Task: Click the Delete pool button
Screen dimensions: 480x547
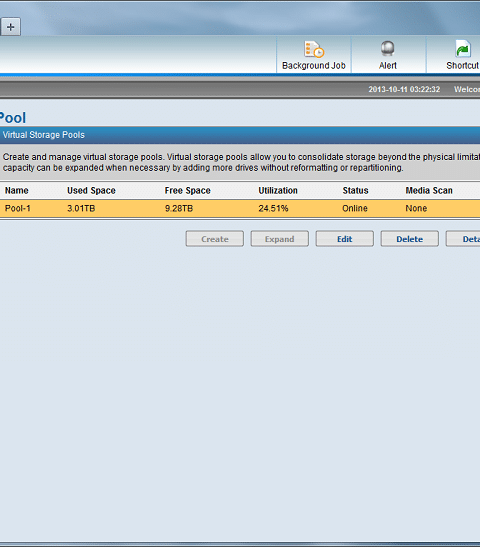Action: (x=410, y=239)
